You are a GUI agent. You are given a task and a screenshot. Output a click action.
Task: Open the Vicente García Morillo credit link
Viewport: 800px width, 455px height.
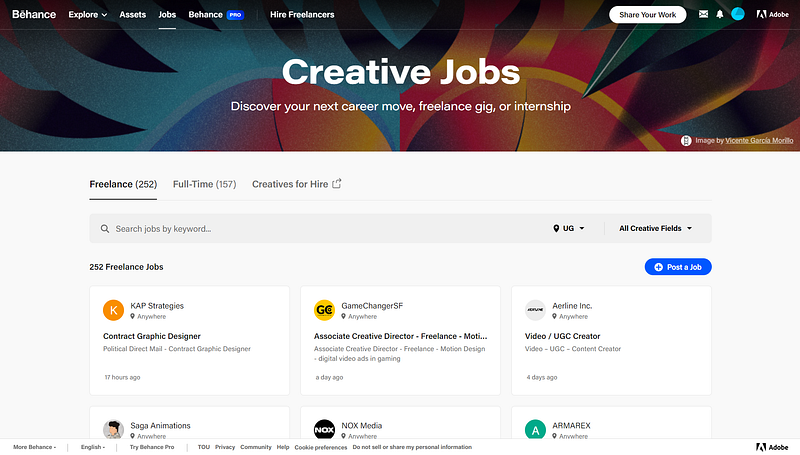point(759,141)
